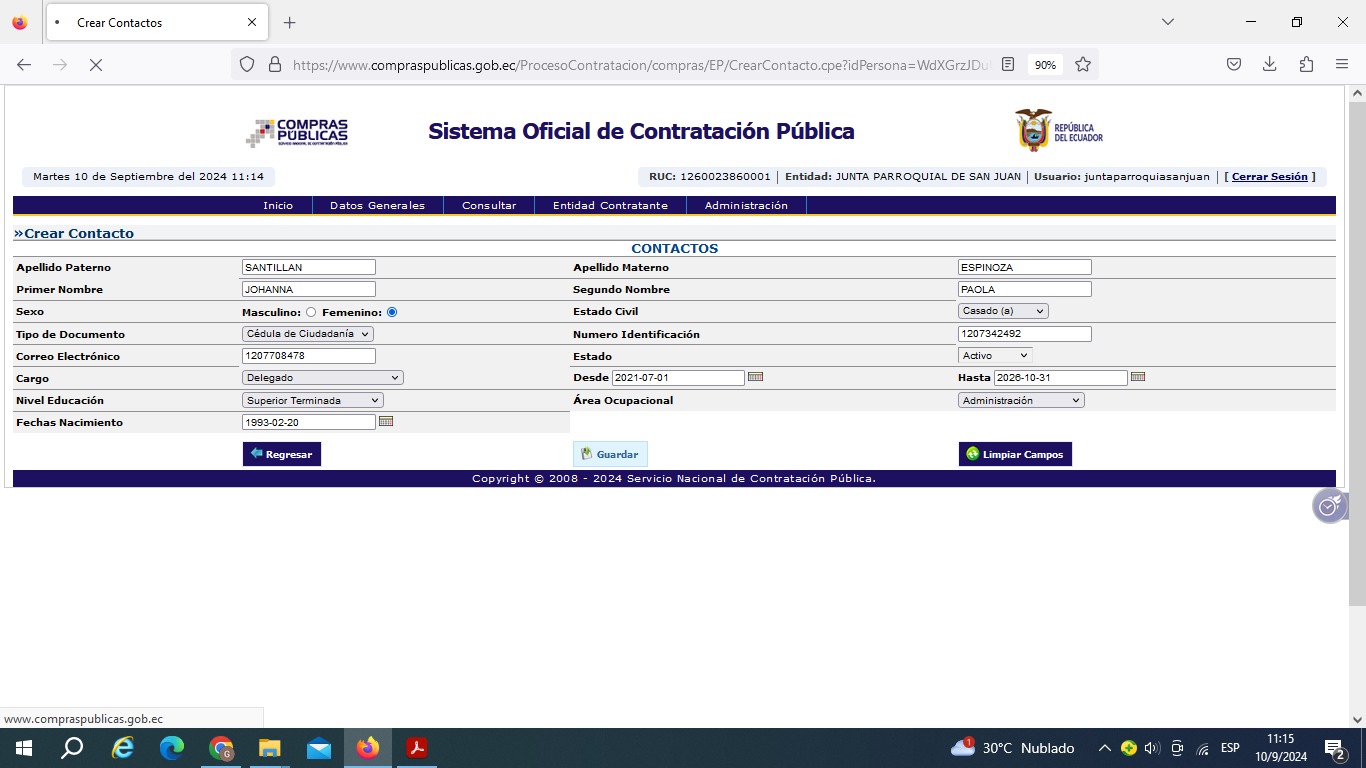Screen dimensions: 1366x768
Task: Open the Datos Generales menu
Action: 377,205
